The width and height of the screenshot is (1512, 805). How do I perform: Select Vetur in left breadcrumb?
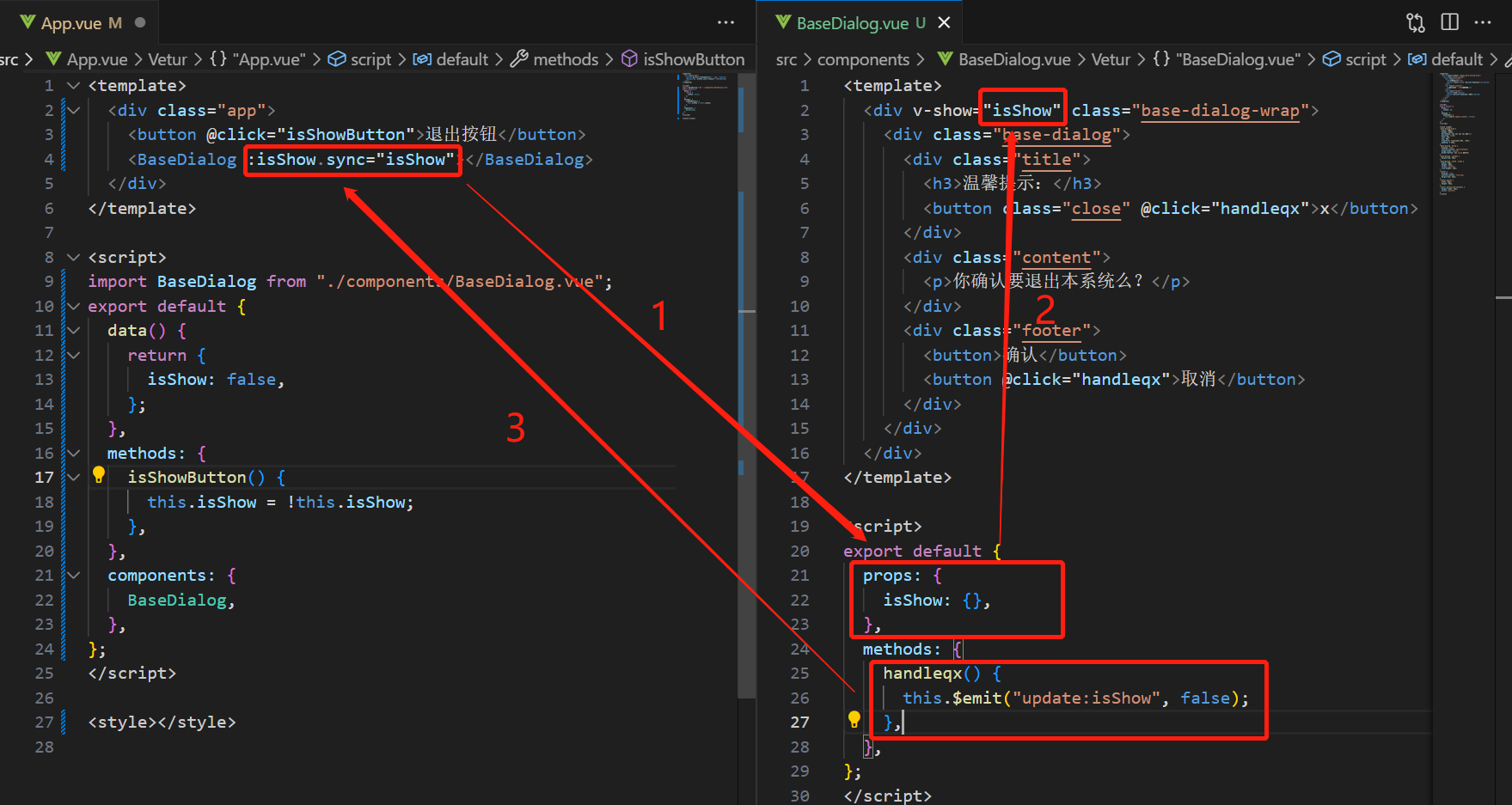(168, 59)
